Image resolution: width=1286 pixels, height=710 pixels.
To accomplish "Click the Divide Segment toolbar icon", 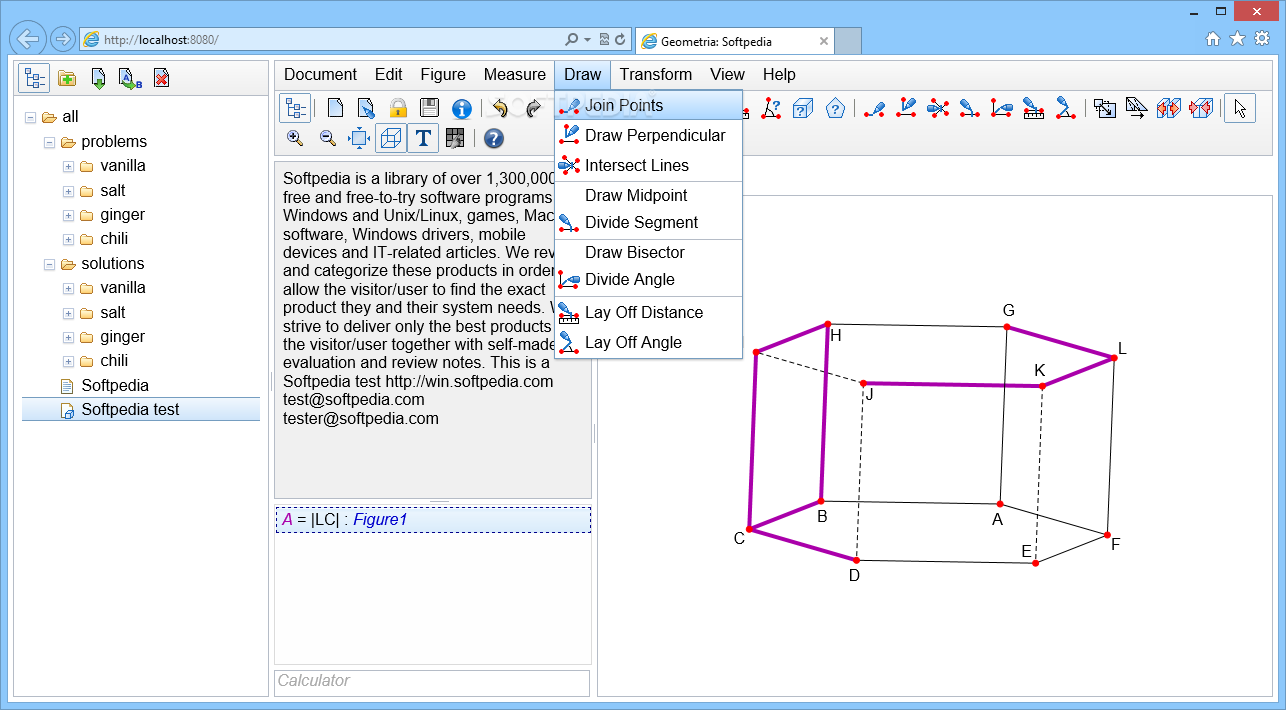I will 970,108.
